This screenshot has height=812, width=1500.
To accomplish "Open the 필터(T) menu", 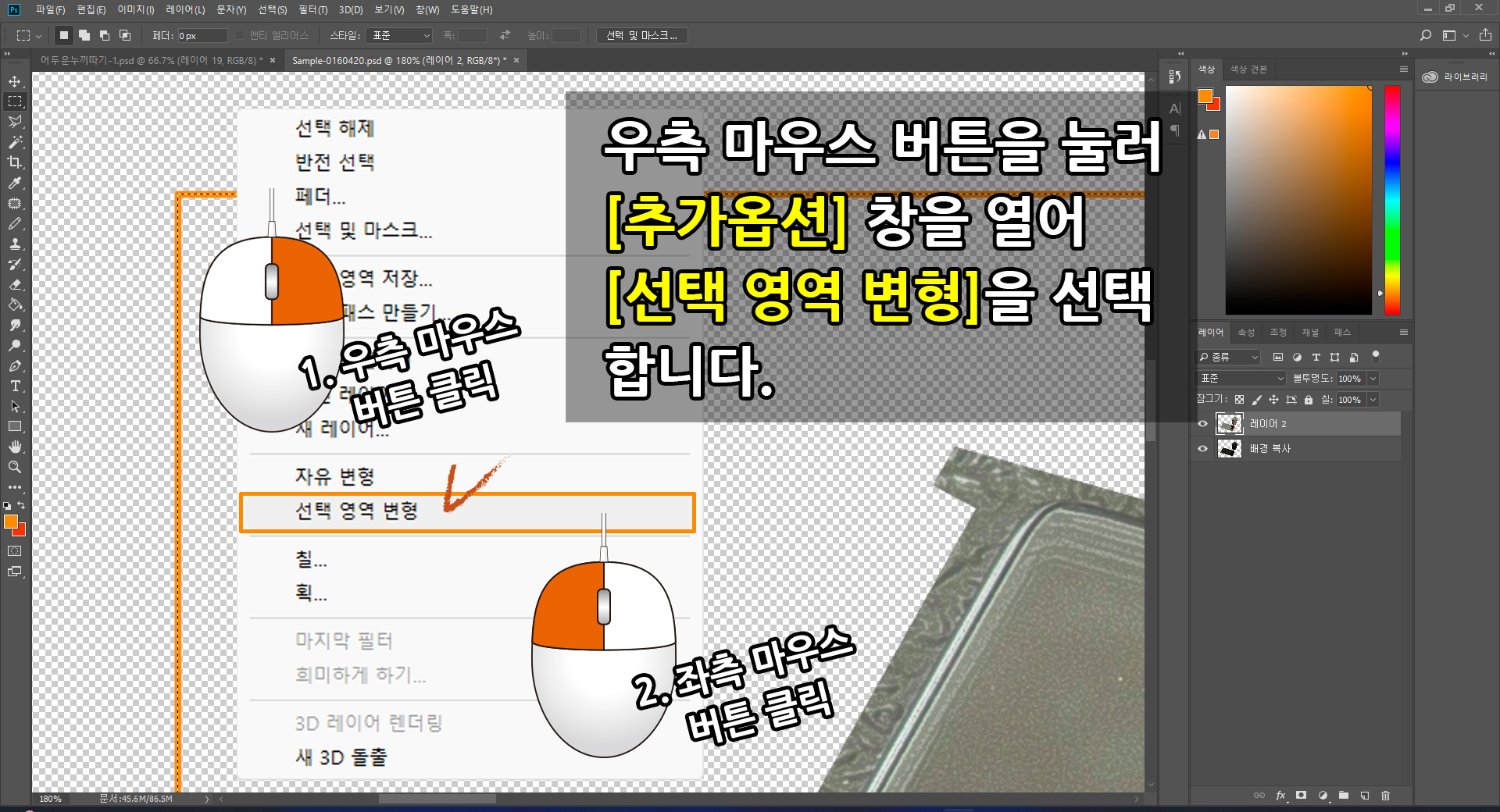I will [x=312, y=9].
